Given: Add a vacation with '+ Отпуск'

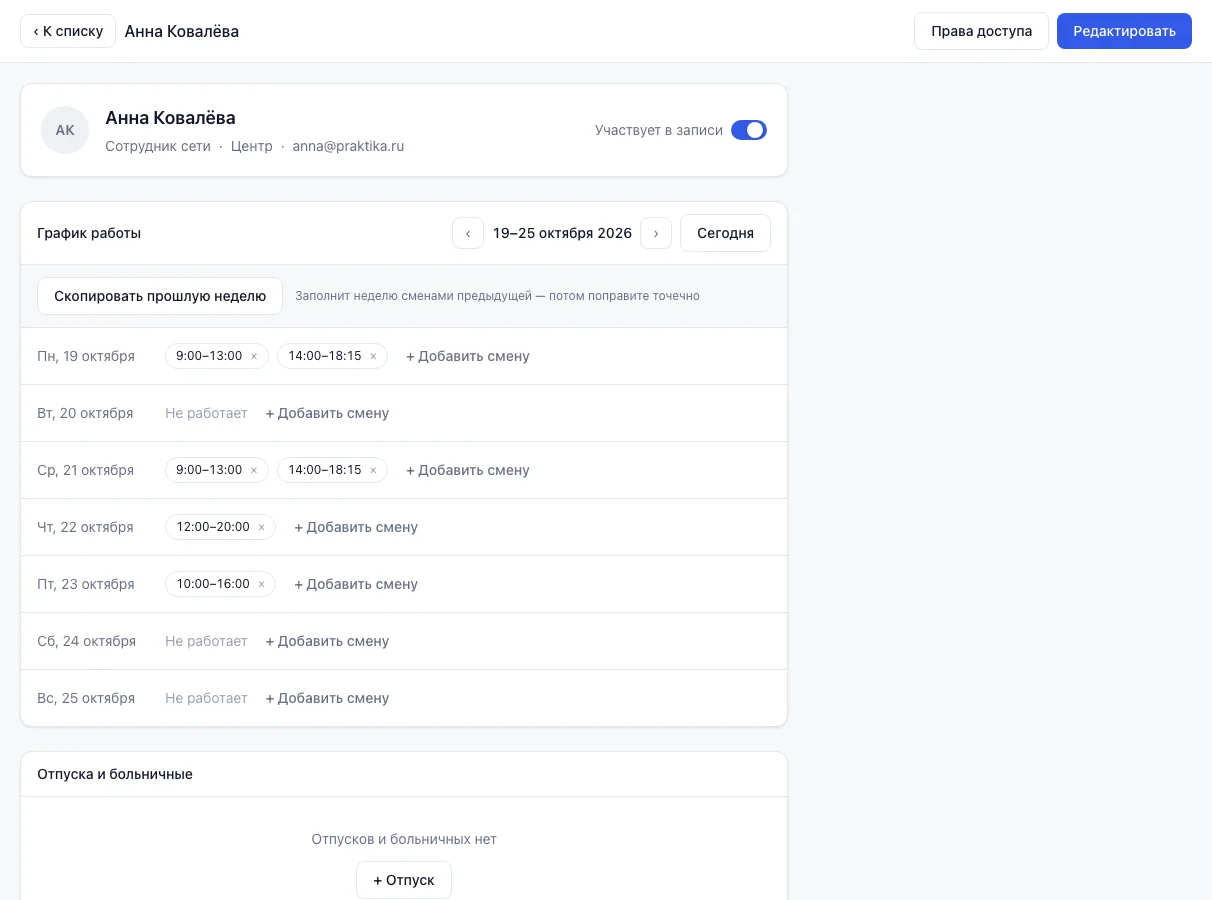Looking at the screenshot, I should pos(404,880).
